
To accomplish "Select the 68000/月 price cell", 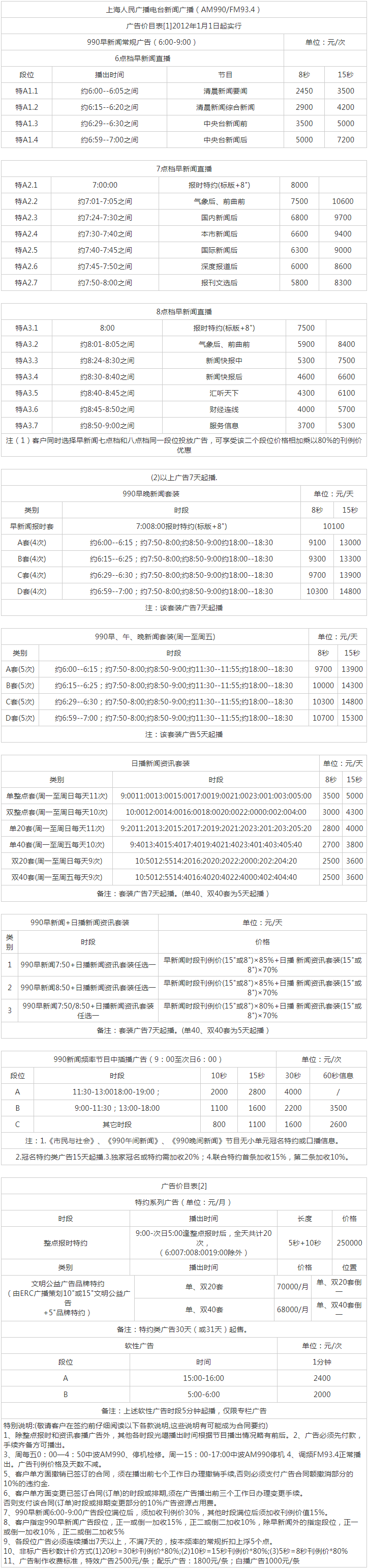I will pyautogui.click(x=293, y=1309).
